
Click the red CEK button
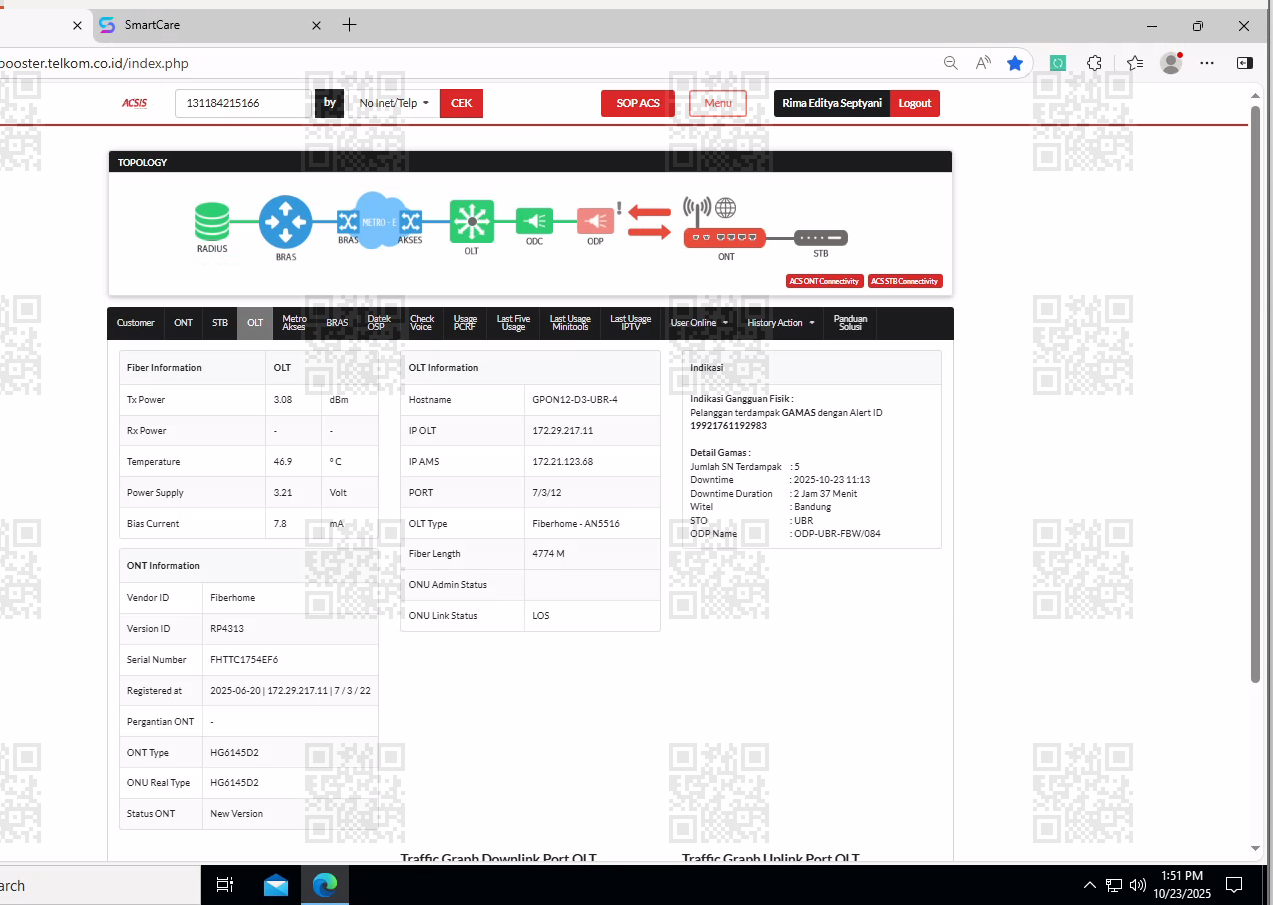461,103
